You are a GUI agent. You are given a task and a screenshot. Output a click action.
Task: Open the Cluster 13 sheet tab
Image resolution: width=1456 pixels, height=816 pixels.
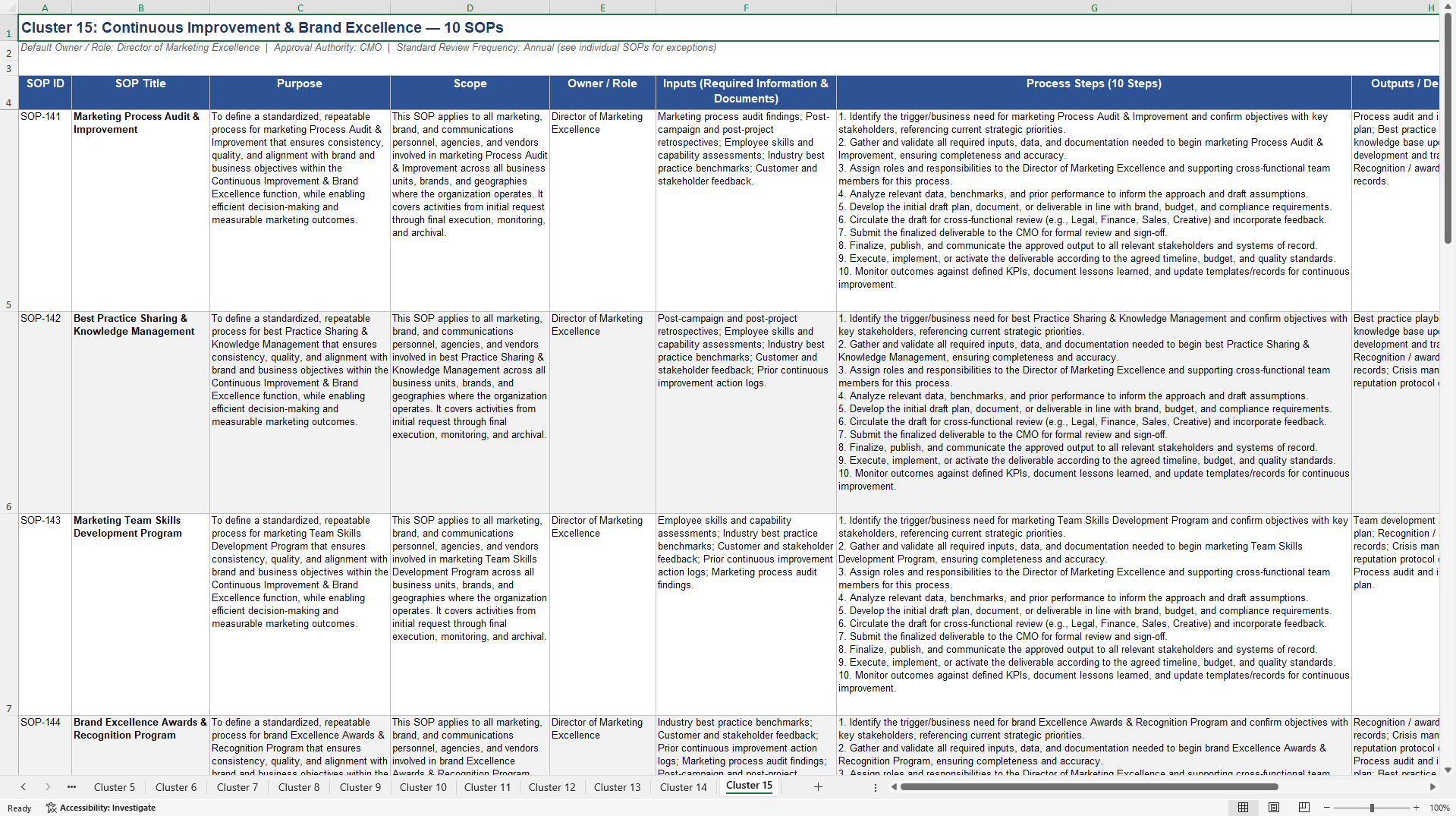(x=618, y=787)
